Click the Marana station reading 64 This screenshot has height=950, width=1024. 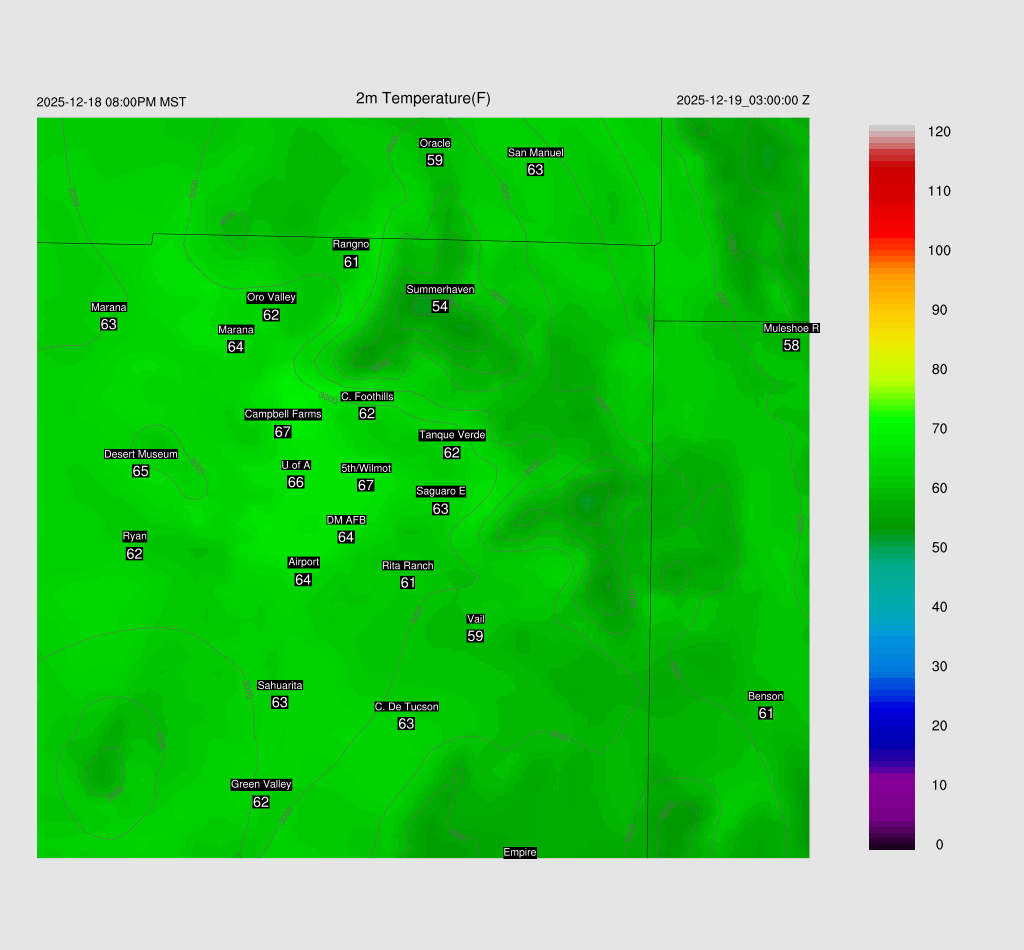pyautogui.click(x=236, y=347)
